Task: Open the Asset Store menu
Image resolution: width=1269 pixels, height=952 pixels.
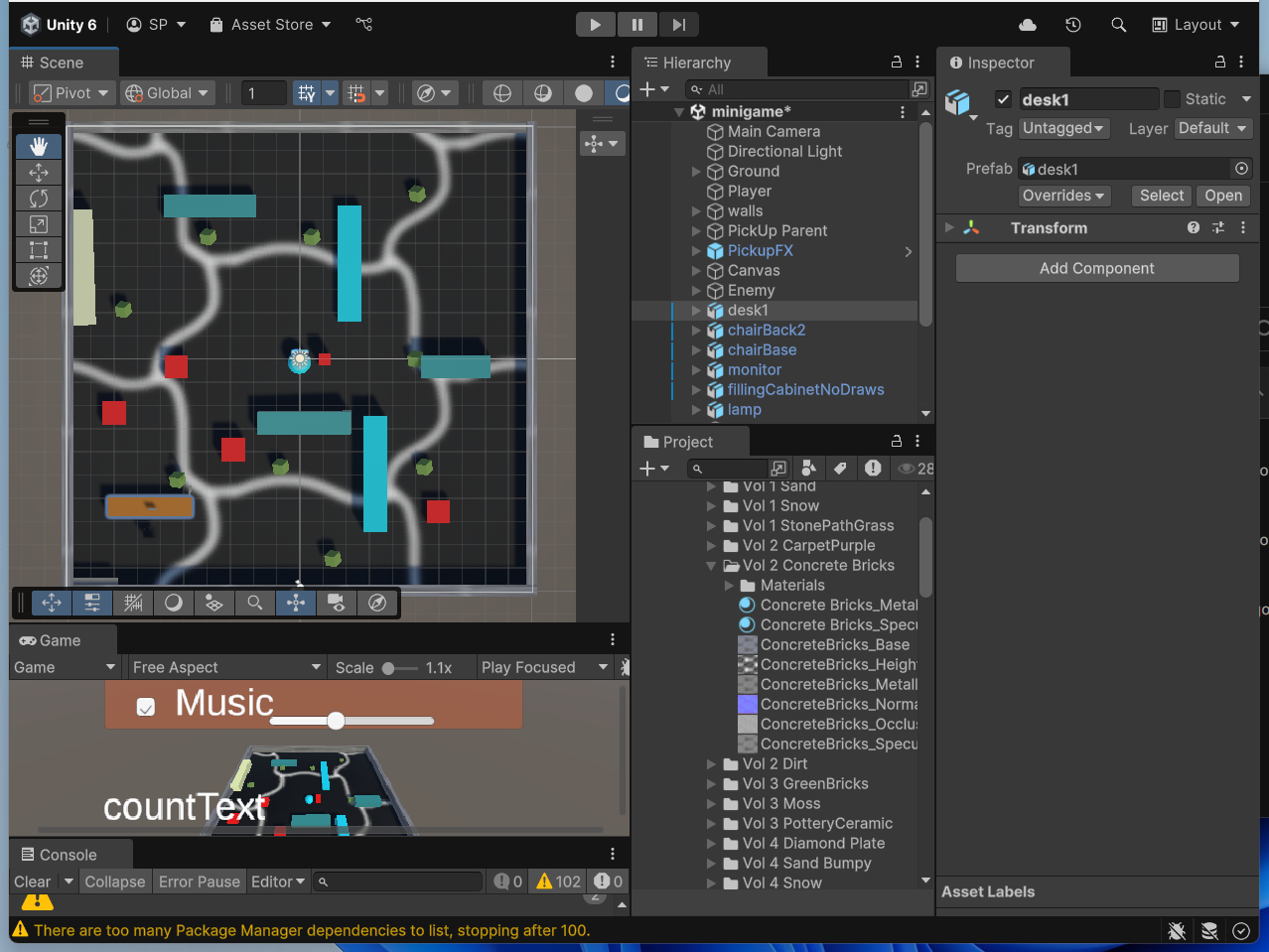Action: 270,25
